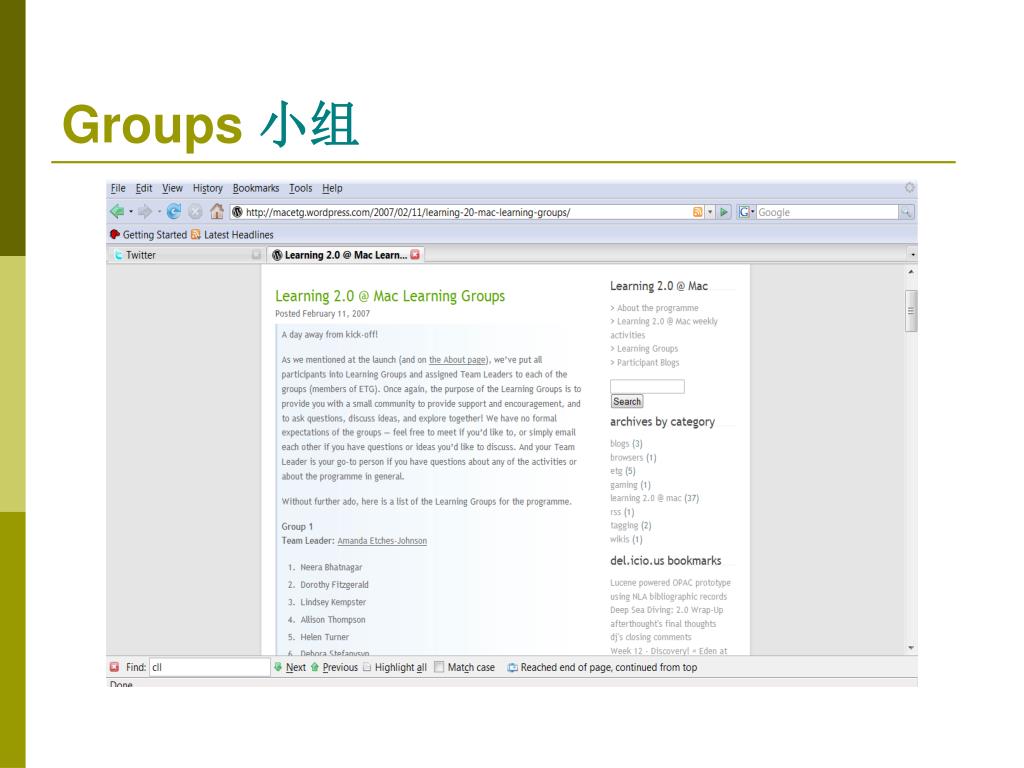
Task: Open the 'About the programme' sidebar link
Action: click(658, 308)
